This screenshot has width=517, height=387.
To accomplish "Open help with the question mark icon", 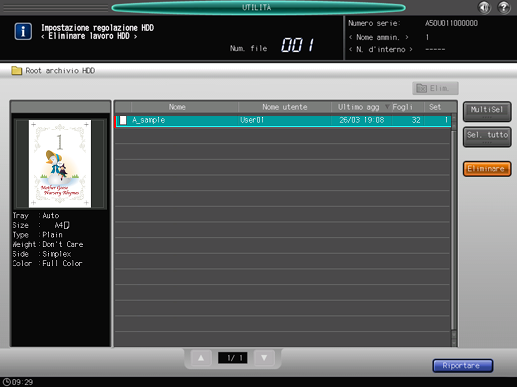I will (504, 7).
